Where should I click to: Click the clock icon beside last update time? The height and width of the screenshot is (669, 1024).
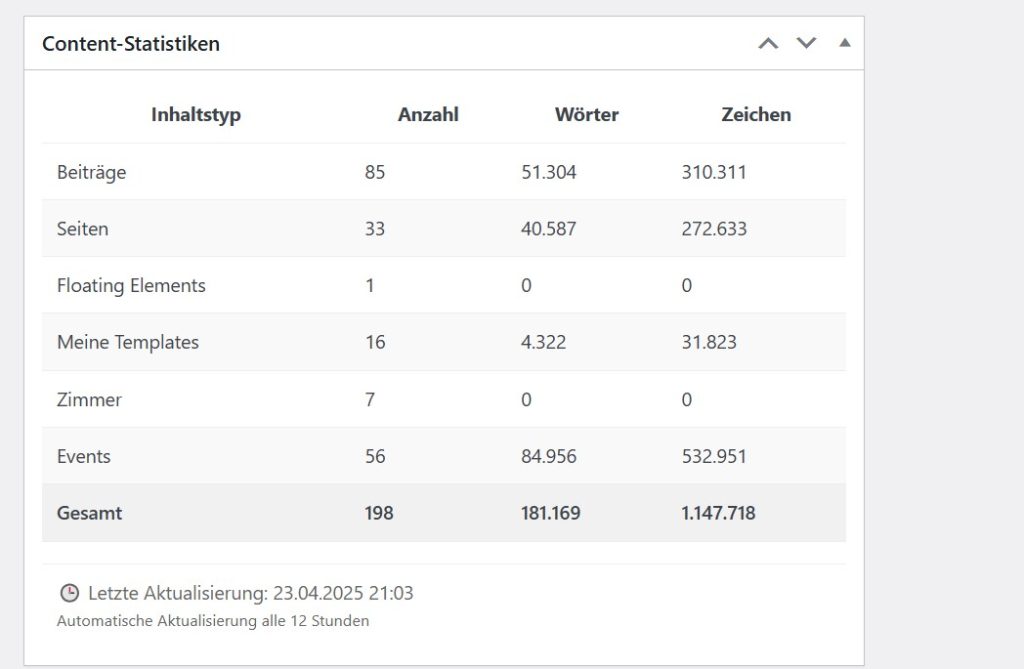click(68, 592)
